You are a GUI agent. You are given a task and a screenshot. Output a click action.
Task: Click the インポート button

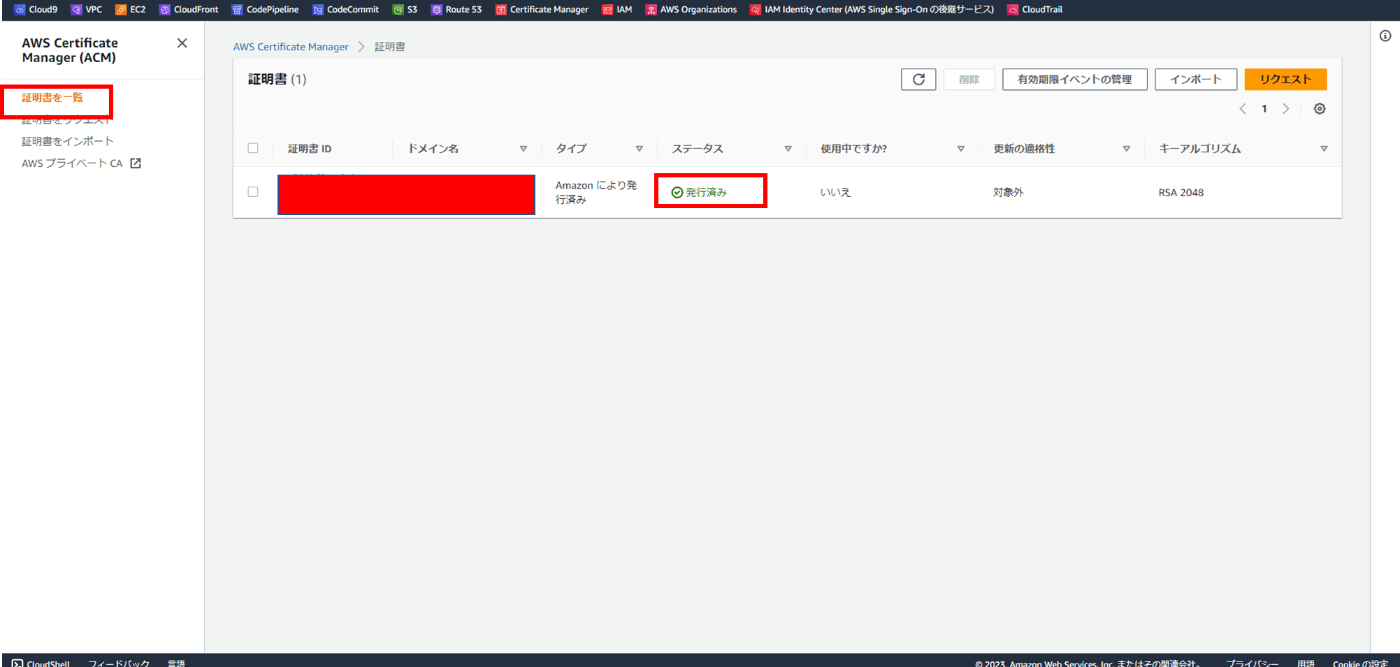[1196, 79]
